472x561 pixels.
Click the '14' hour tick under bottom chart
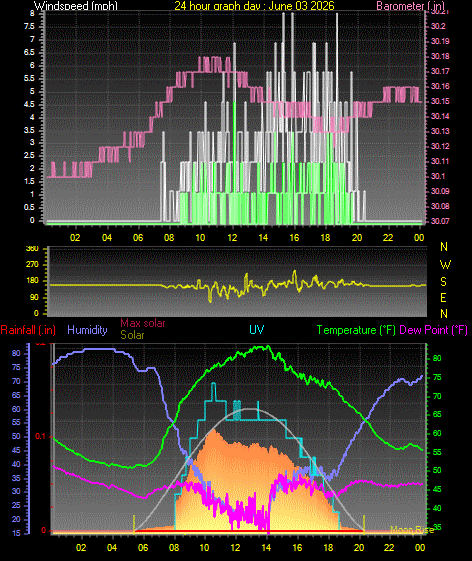coord(266,548)
